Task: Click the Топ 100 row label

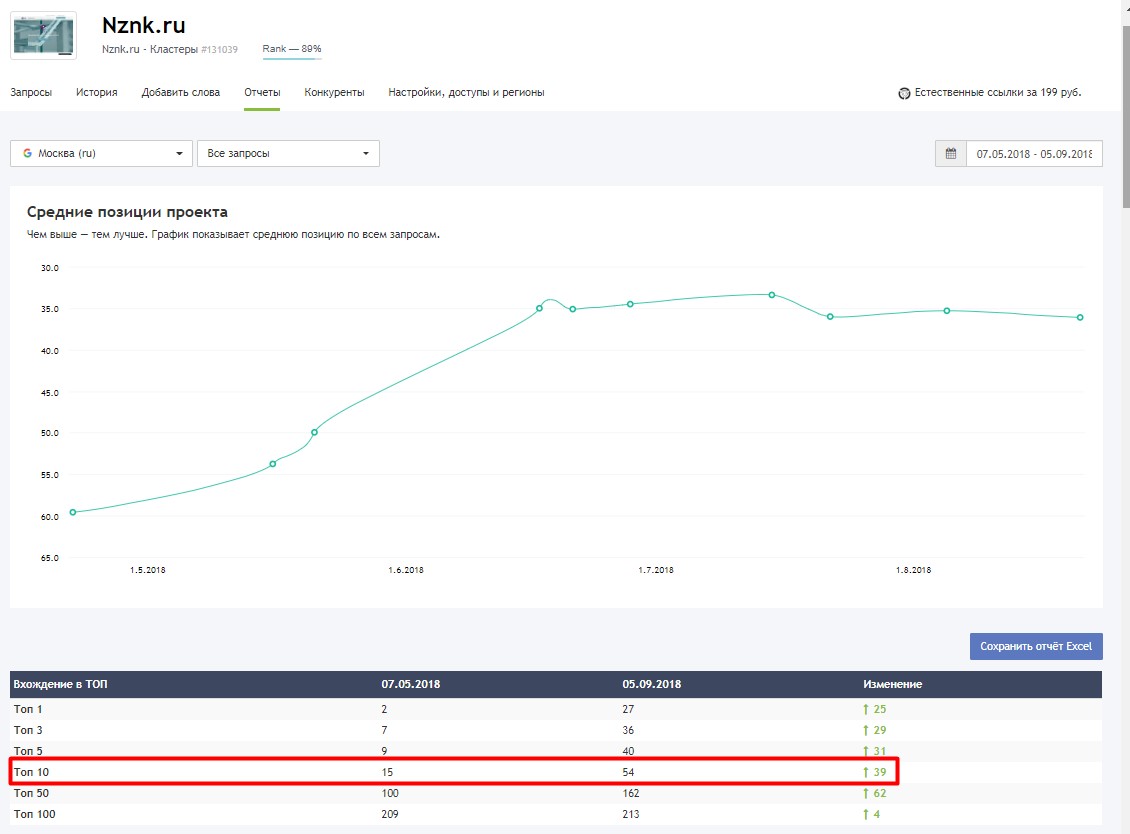Action: [34, 814]
